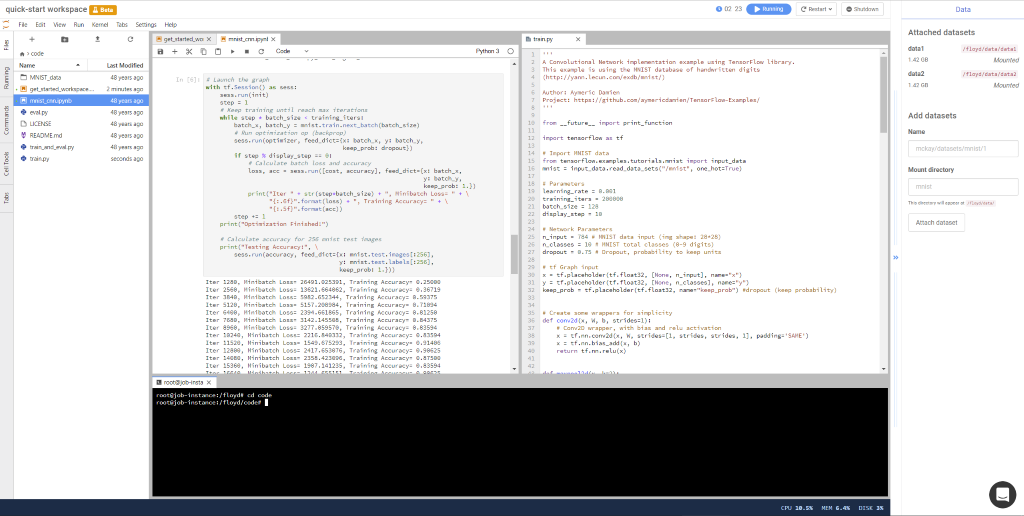1024x516 pixels.
Task: Select the root@job-instance terminal tab
Action: coord(183,381)
